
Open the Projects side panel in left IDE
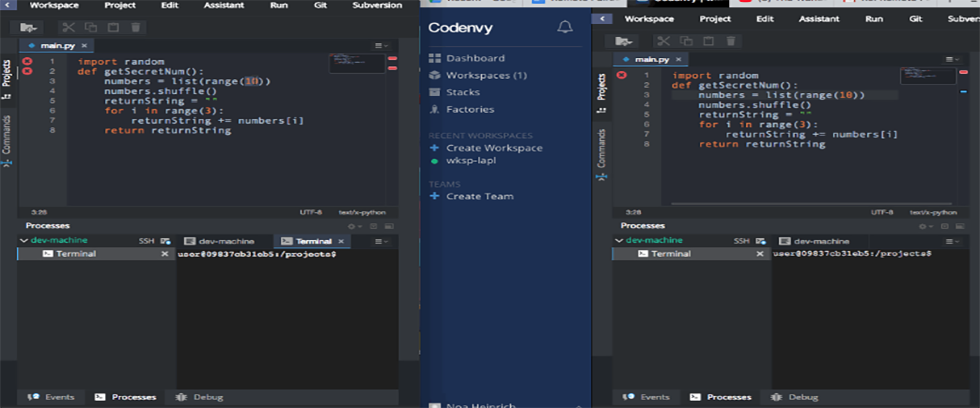(x=7, y=79)
